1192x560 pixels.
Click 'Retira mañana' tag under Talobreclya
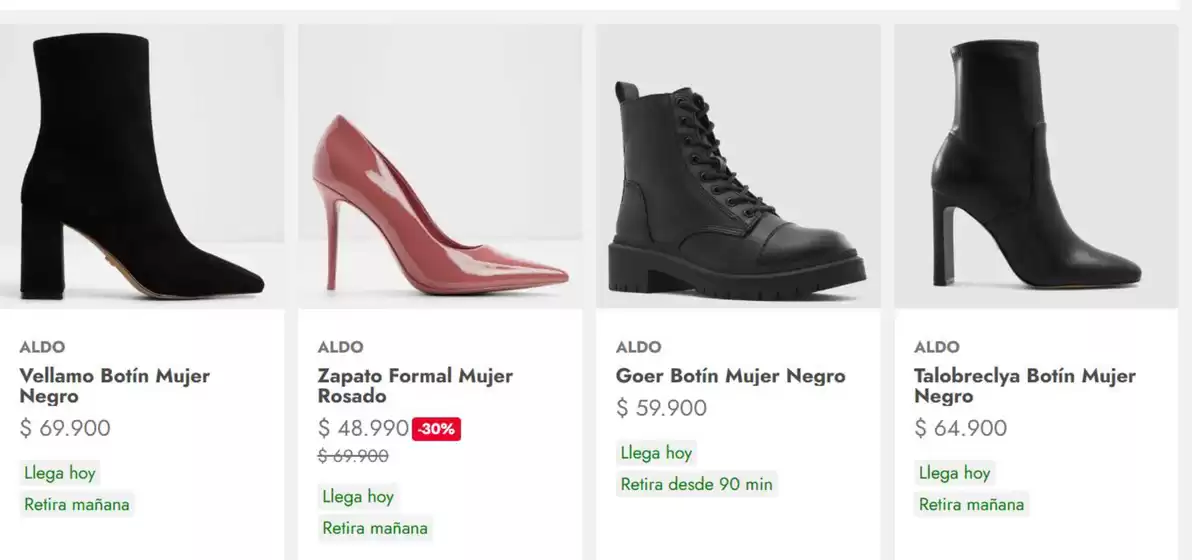point(971,505)
